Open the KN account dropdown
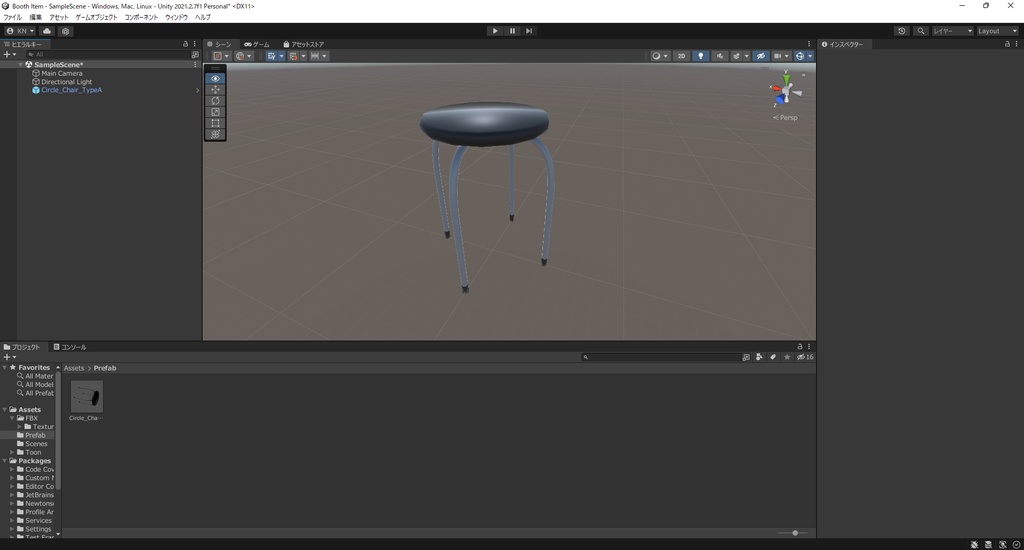Viewport: 1024px width, 550px height. (x=20, y=31)
